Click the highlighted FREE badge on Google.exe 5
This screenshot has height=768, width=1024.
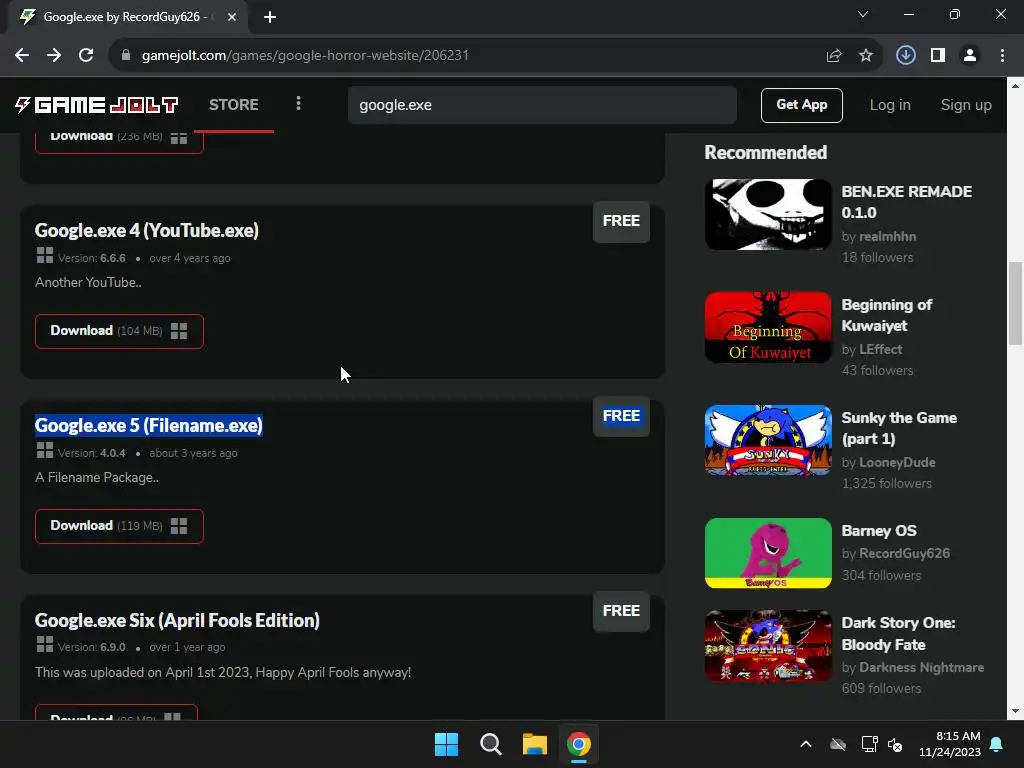[x=621, y=416]
